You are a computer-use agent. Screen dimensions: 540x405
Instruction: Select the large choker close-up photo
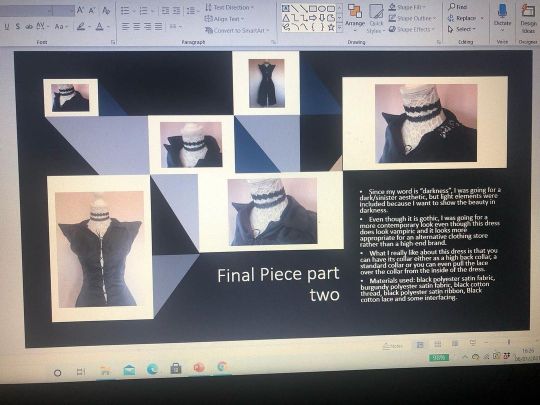[426, 123]
